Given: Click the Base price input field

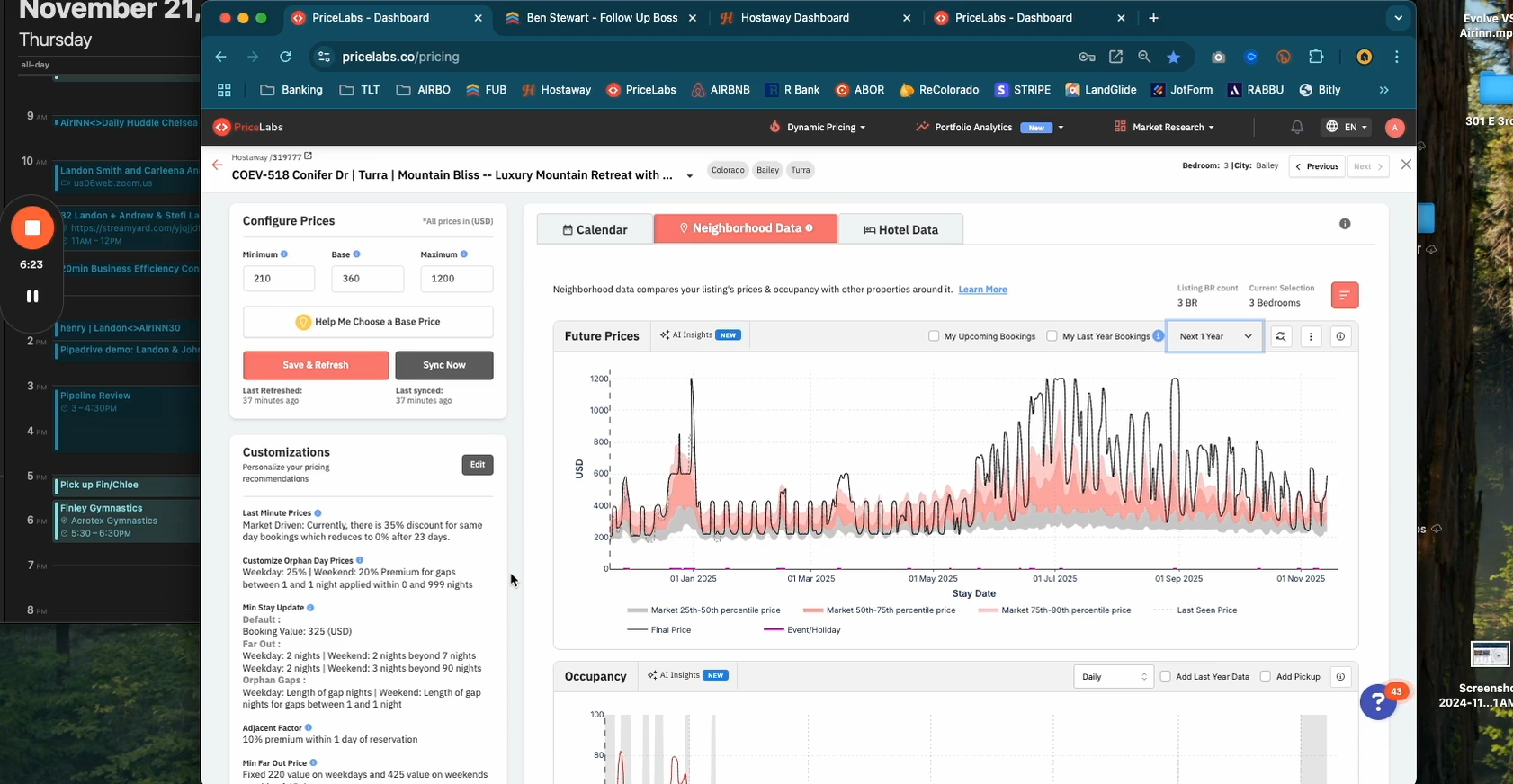Looking at the screenshot, I should (x=367, y=279).
